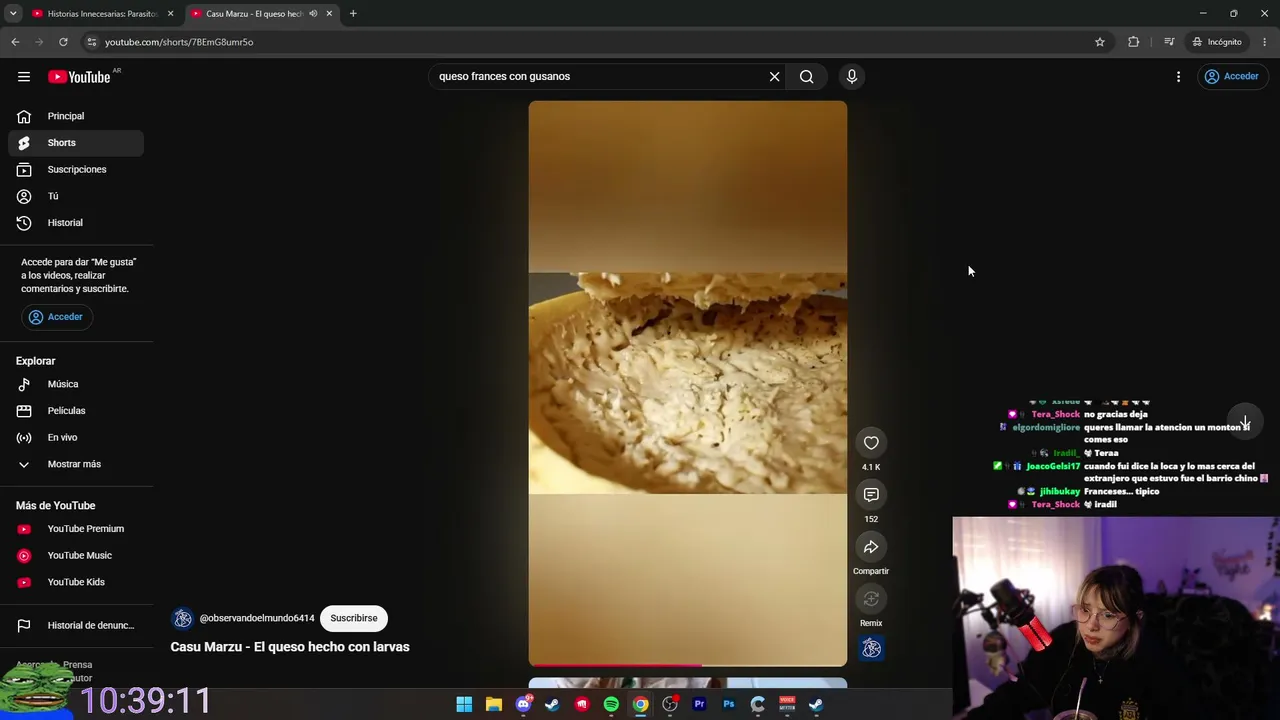Go to Principal in sidebar
Screen dimensions: 1280x720
click(76, 116)
